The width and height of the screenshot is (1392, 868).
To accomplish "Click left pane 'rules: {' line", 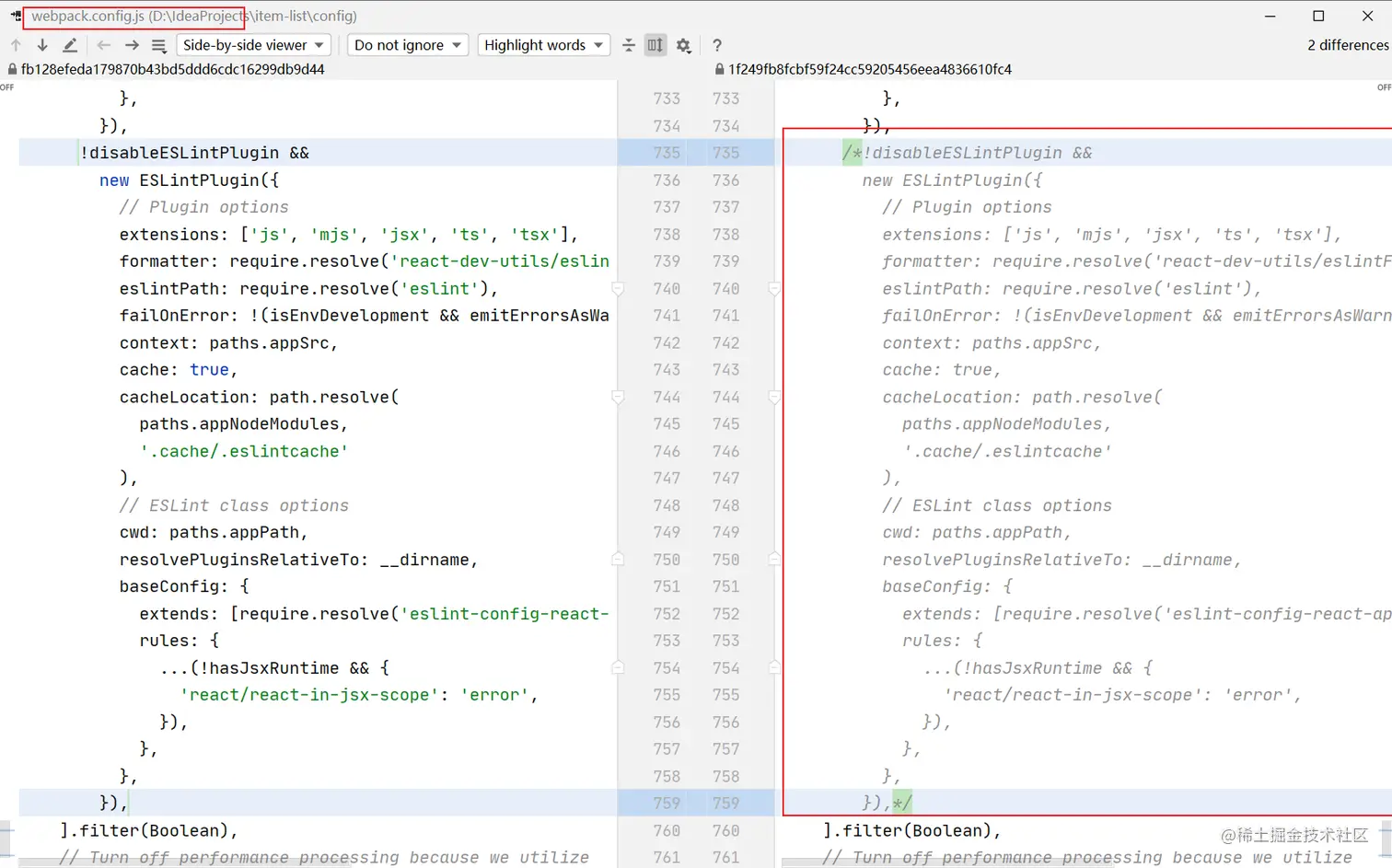I will click(179, 641).
